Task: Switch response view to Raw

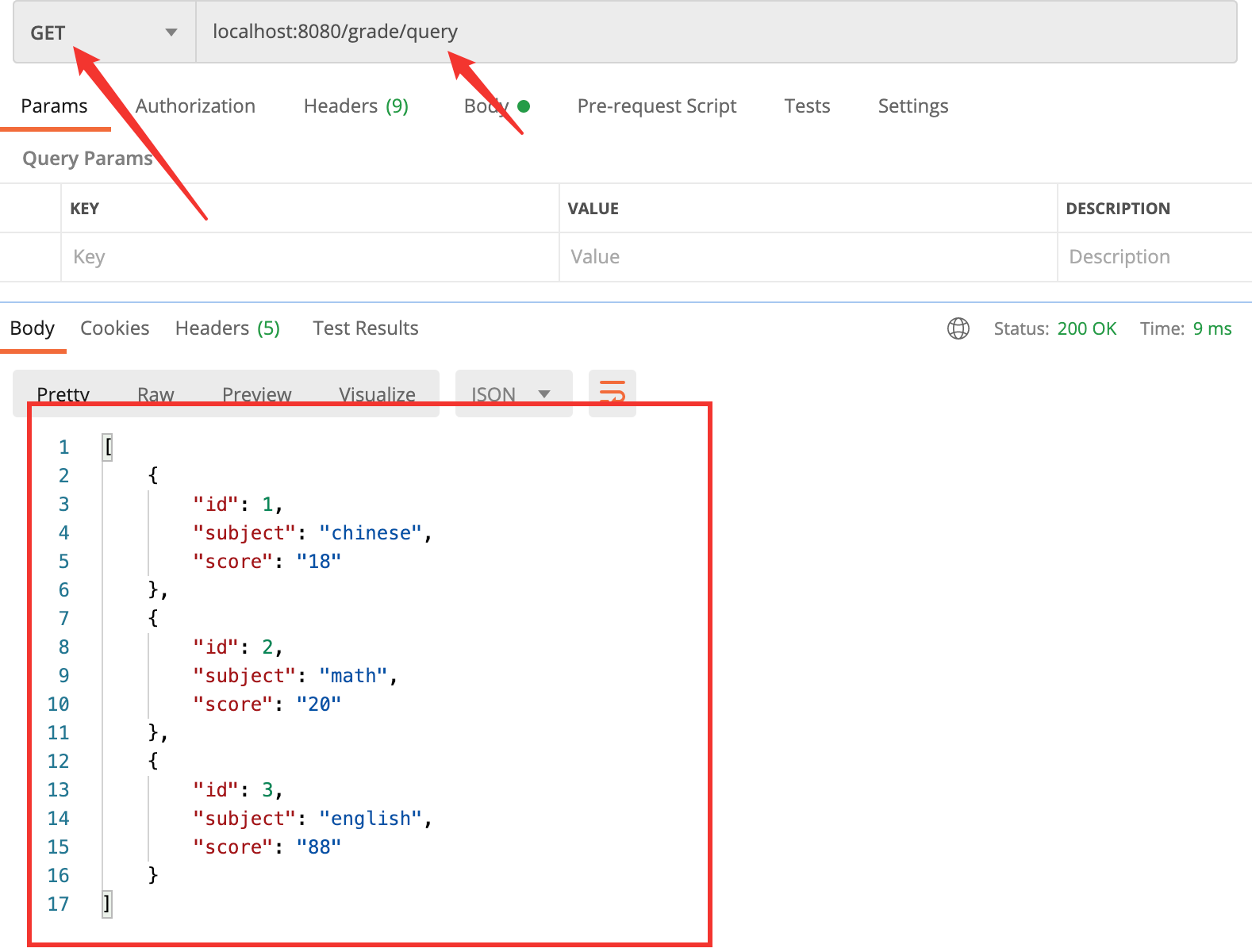Action: (156, 394)
